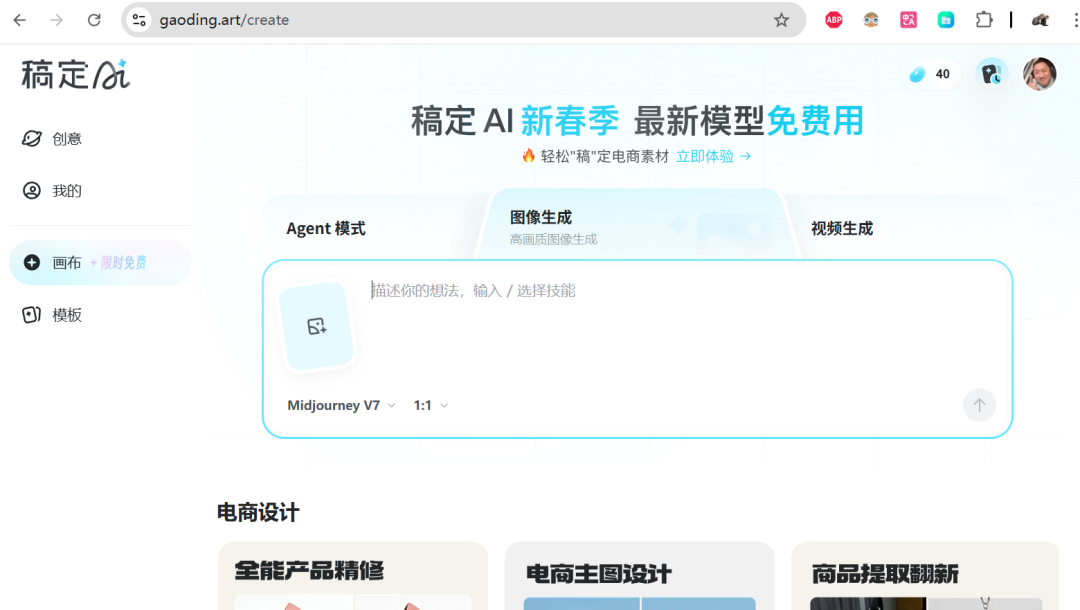This screenshot has width=1080, height=610.
Task: Click the 稿定AI logo
Action: pos(74,73)
